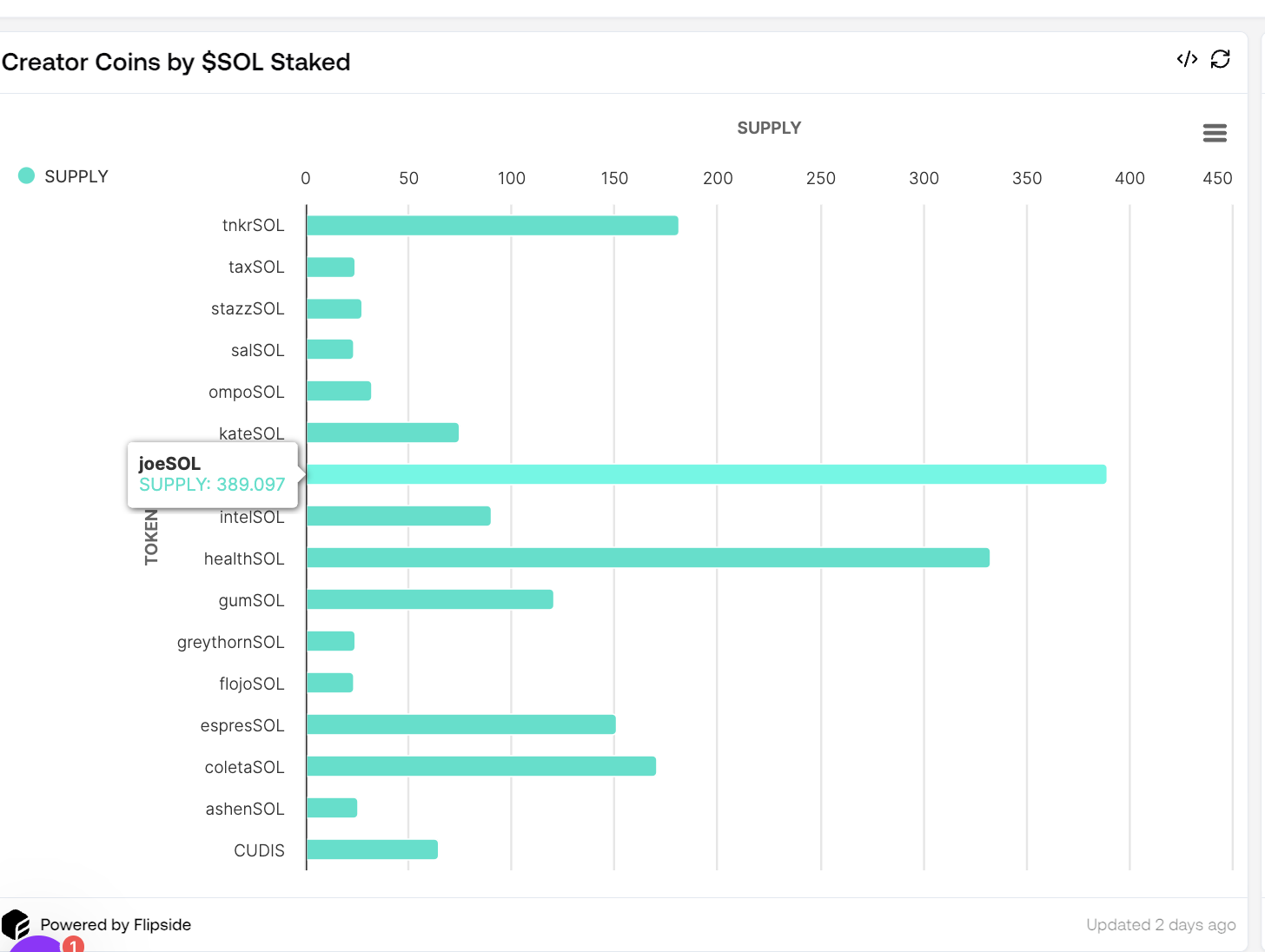Screen dimensions: 1265x952
Task: Click the healthSOL bar
Action: tap(647, 558)
